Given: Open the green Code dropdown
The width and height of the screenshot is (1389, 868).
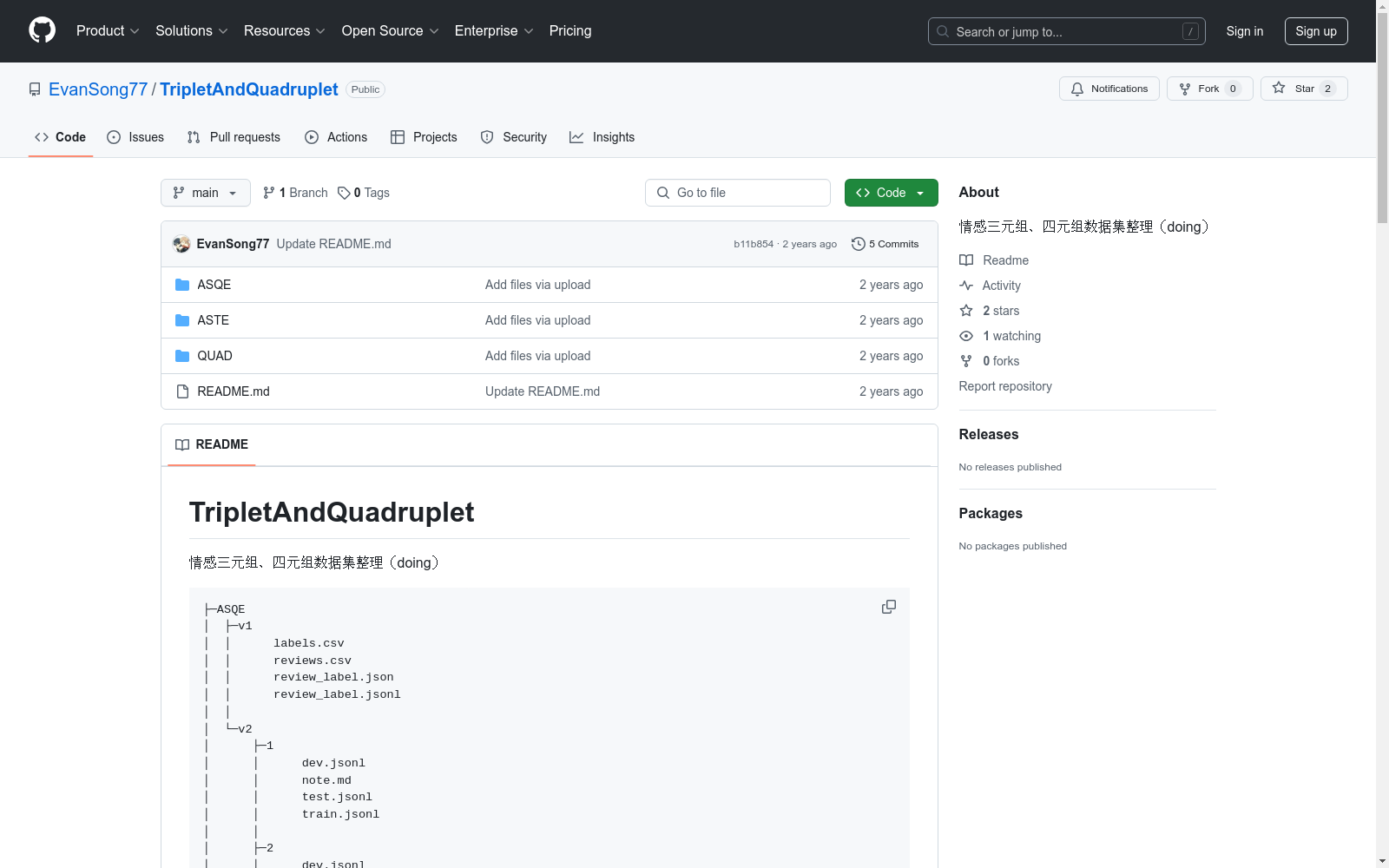Looking at the screenshot, I should coord(891,193).
